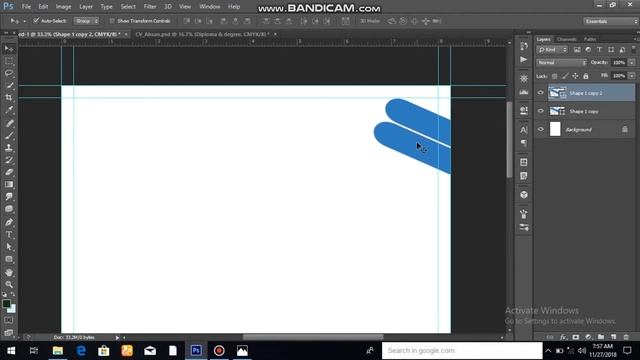This screenshot has height=360, width=640.
Task: Toggle lock transparent pixels
Action: (x=554, y=76)
